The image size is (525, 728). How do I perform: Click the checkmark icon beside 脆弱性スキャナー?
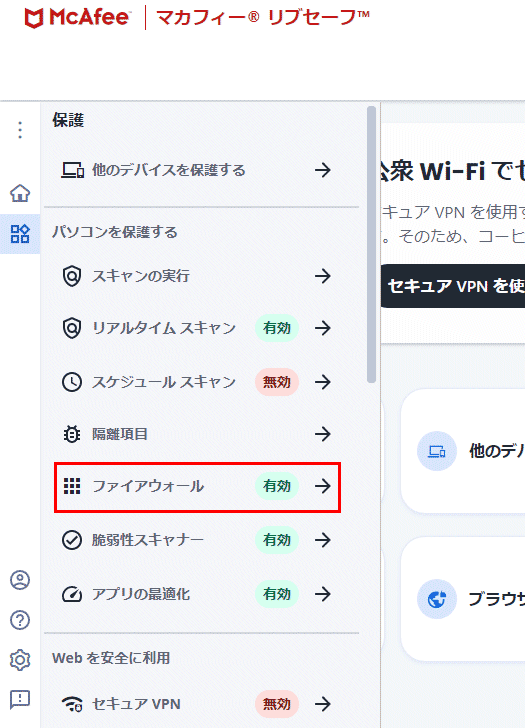tap(72, 540)
